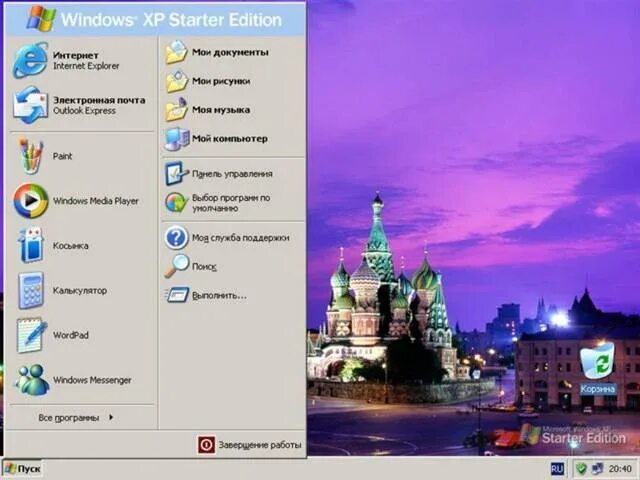Select the Корзина recycle bin on desktop
The height and width of the screenshot is (480, 640).
coord(598,369)
